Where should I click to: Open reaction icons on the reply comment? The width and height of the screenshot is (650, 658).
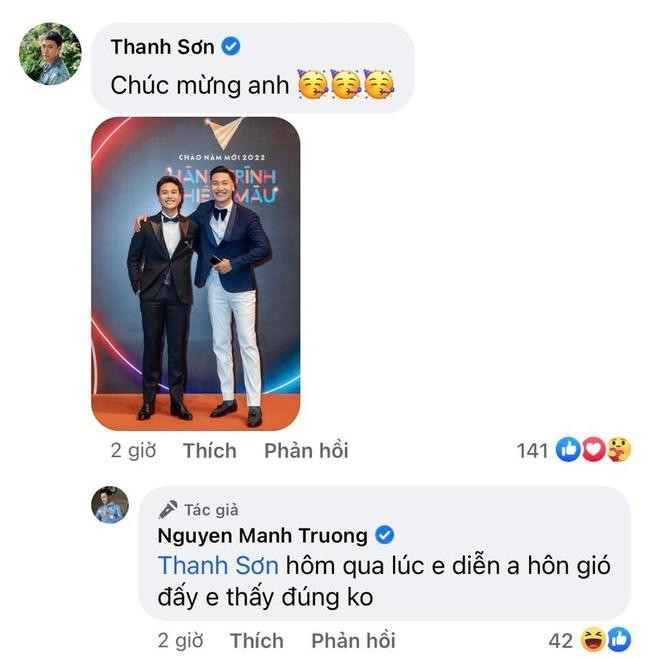click(x=606, y=639)
